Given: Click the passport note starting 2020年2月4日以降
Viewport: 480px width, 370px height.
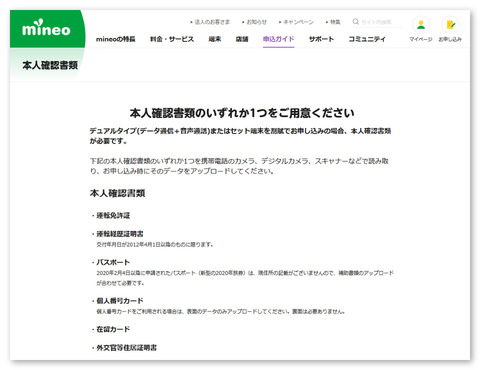Looking at the screenshot, I should click(x=245, y=278).
